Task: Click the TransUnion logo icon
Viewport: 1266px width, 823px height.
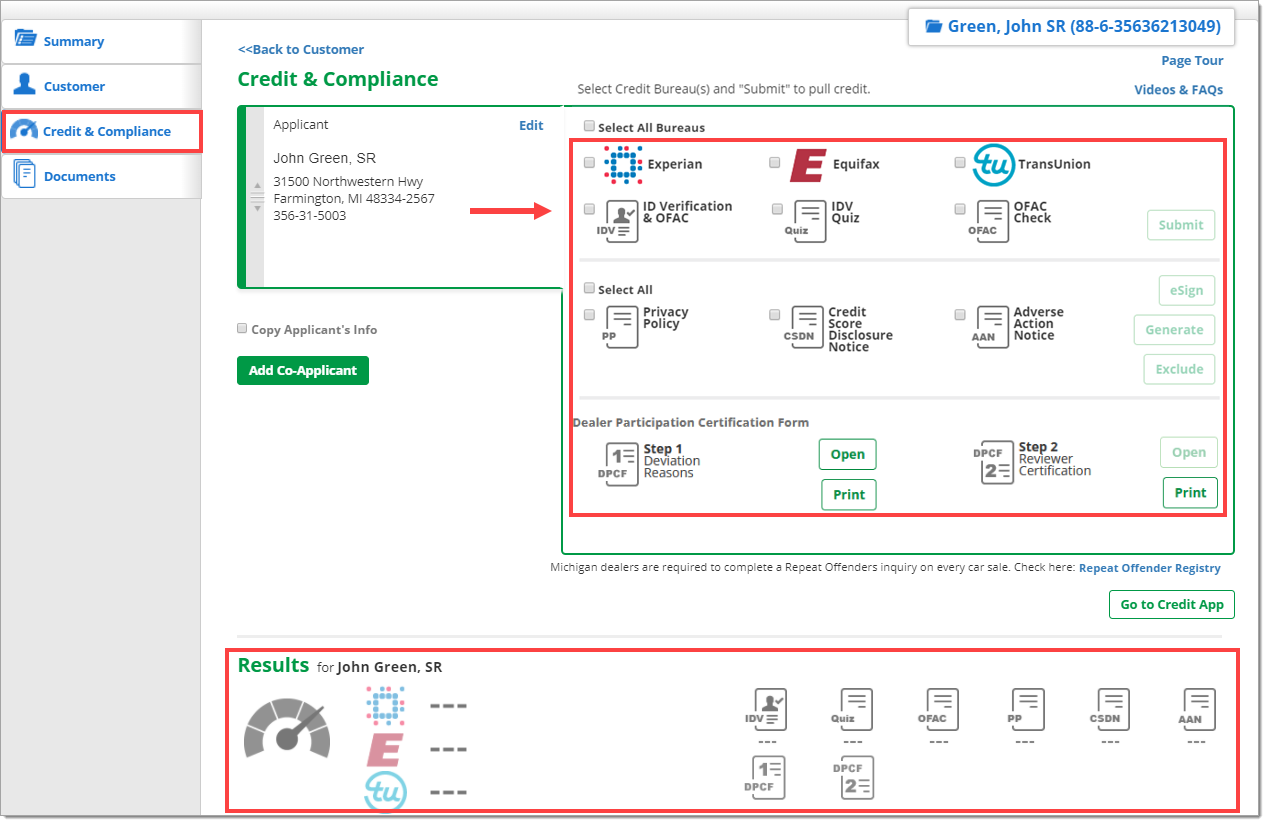Action: tap(993, 164)
